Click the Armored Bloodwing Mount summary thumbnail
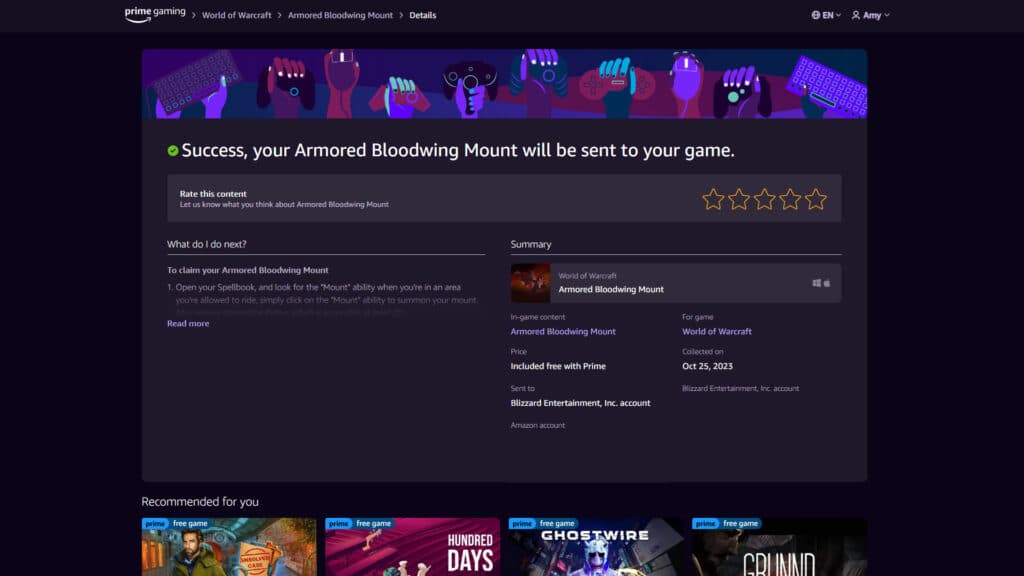The image size is (1024, 576). 530,283
